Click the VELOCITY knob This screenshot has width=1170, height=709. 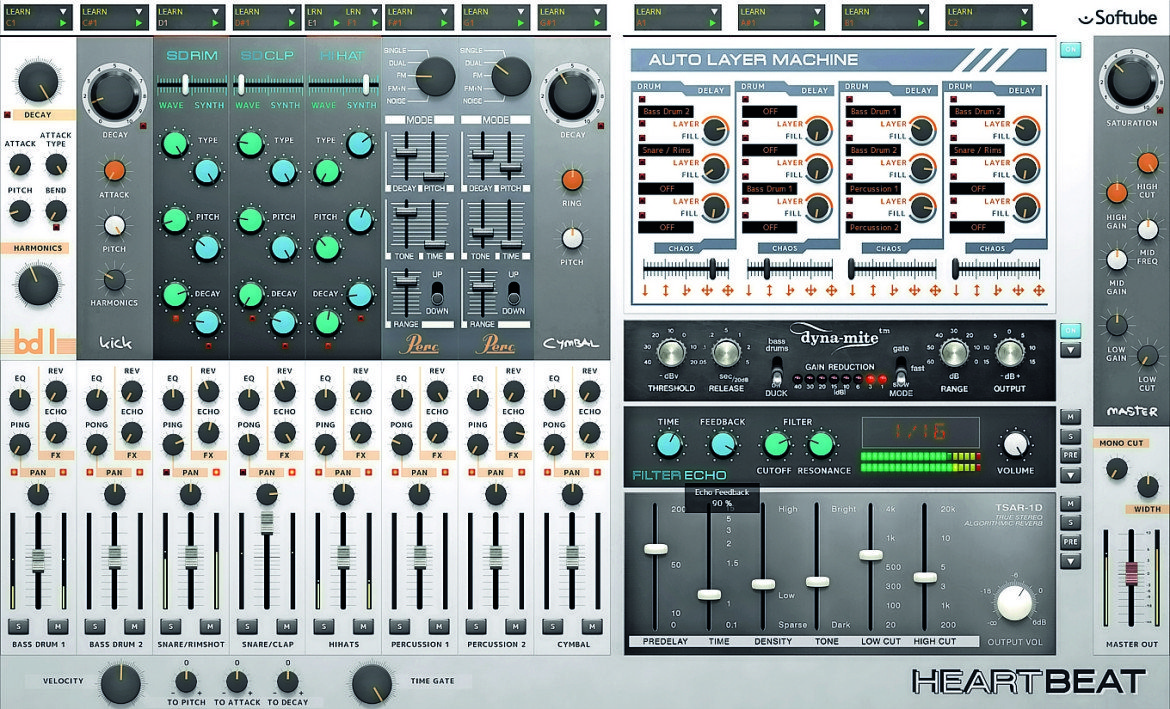click(121, 683)
